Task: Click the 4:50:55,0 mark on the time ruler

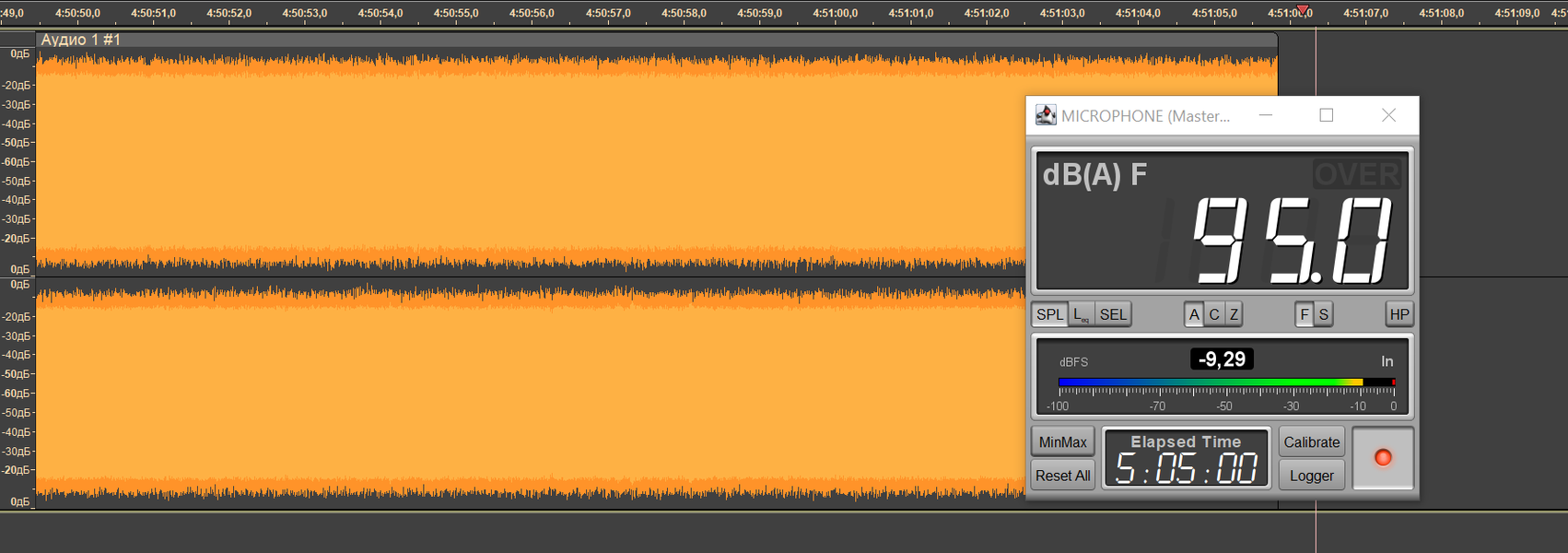Action: (456, 13)
